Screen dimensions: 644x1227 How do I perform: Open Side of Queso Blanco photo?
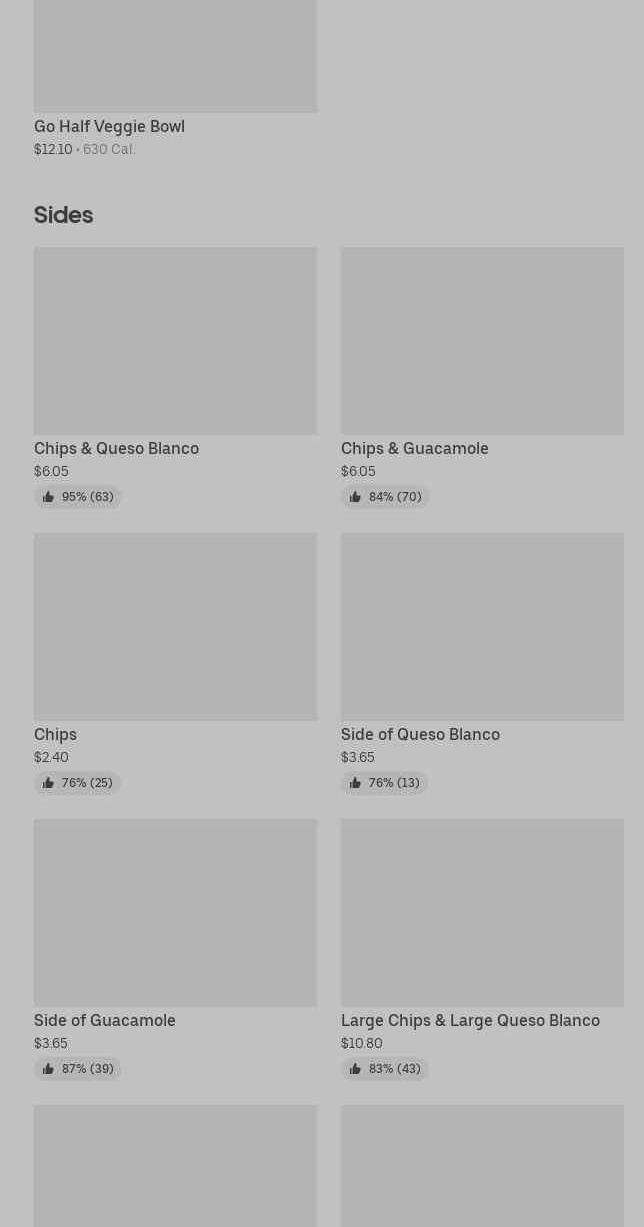(x=482, y=627)
